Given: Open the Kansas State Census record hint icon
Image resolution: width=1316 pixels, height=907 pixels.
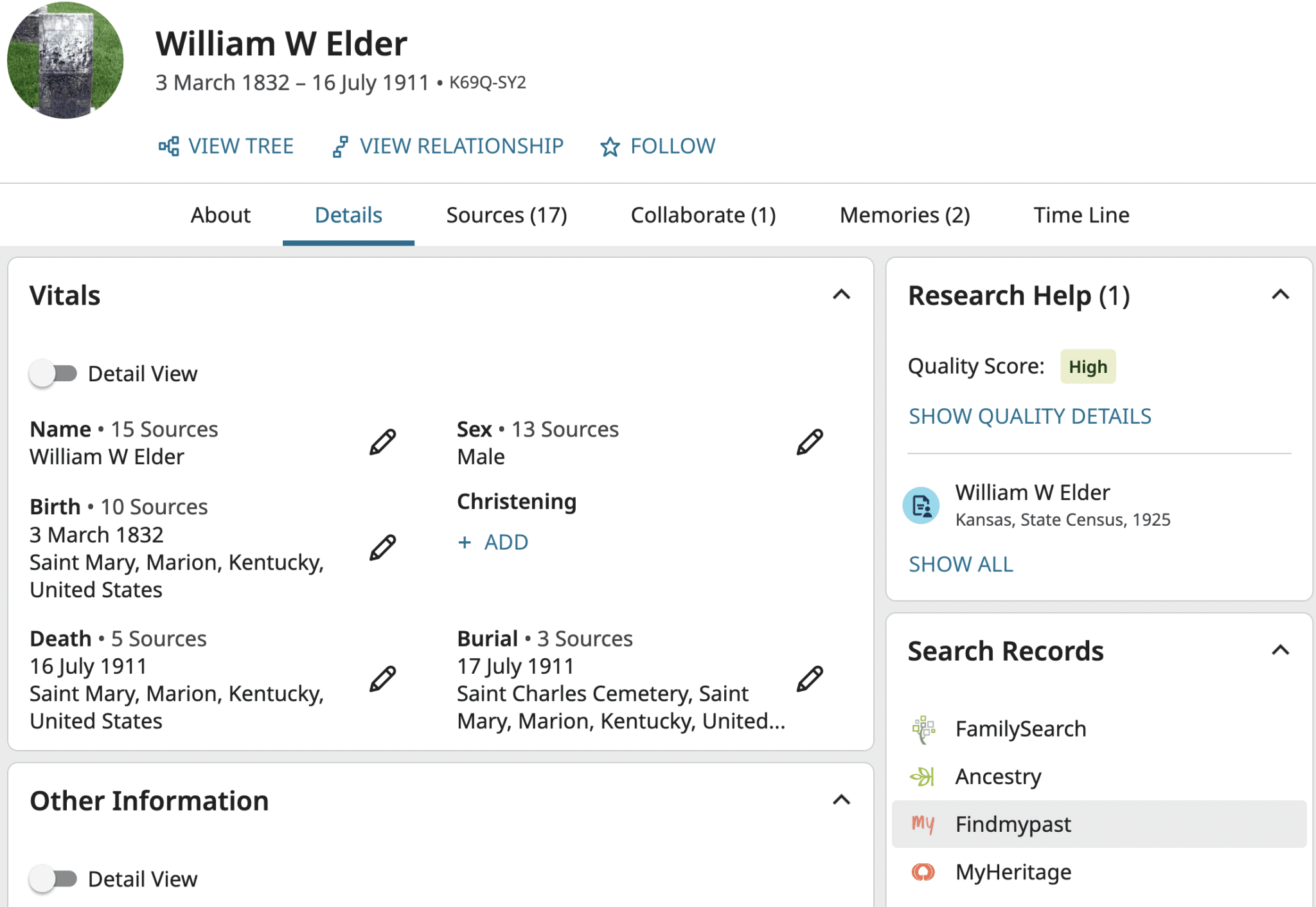Looking at the screenshot, I should pyautogui.click(x=921, y=506).
